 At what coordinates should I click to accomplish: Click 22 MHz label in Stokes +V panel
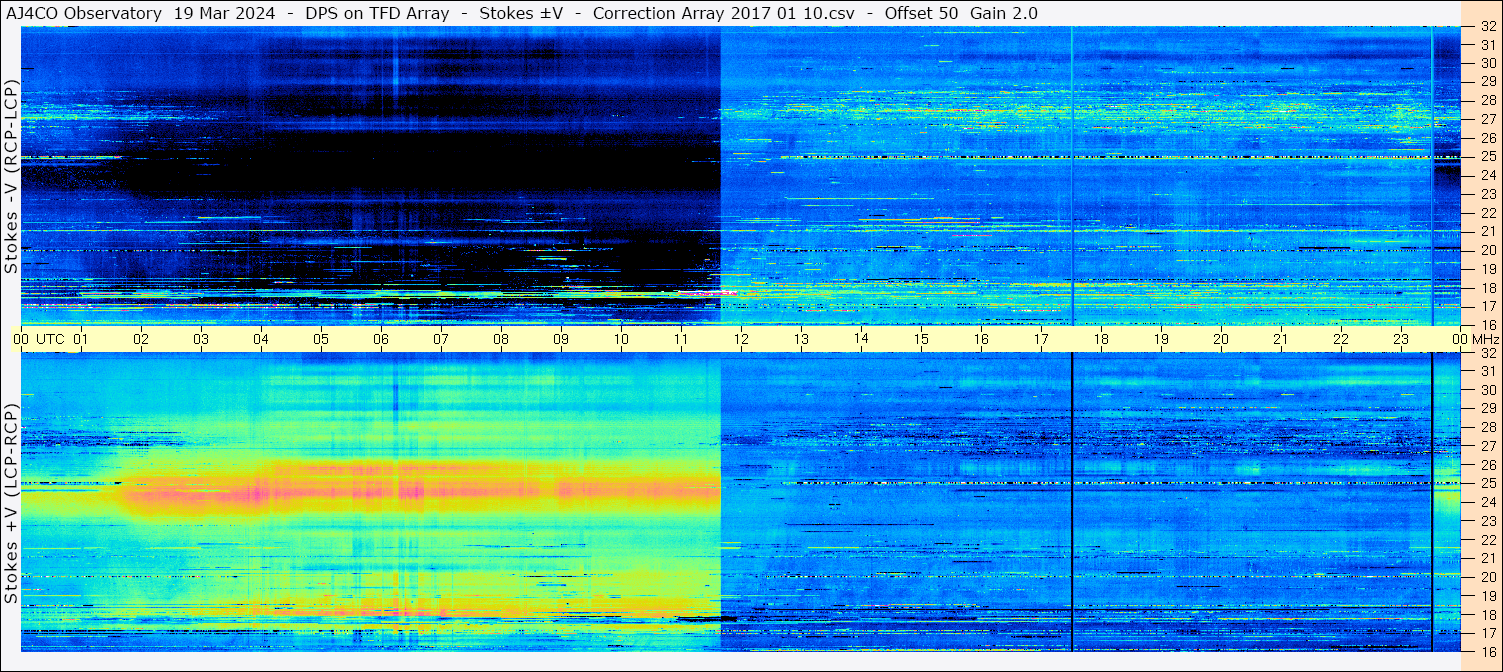pyautogui.click(x=1487, y=539)
